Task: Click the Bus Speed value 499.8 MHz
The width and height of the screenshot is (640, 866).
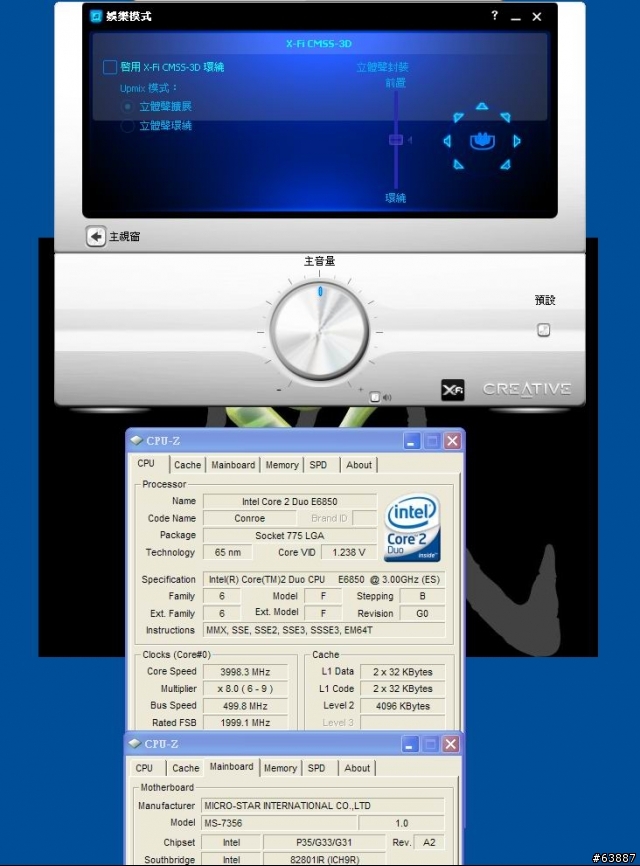Action: tap(246, 706)
